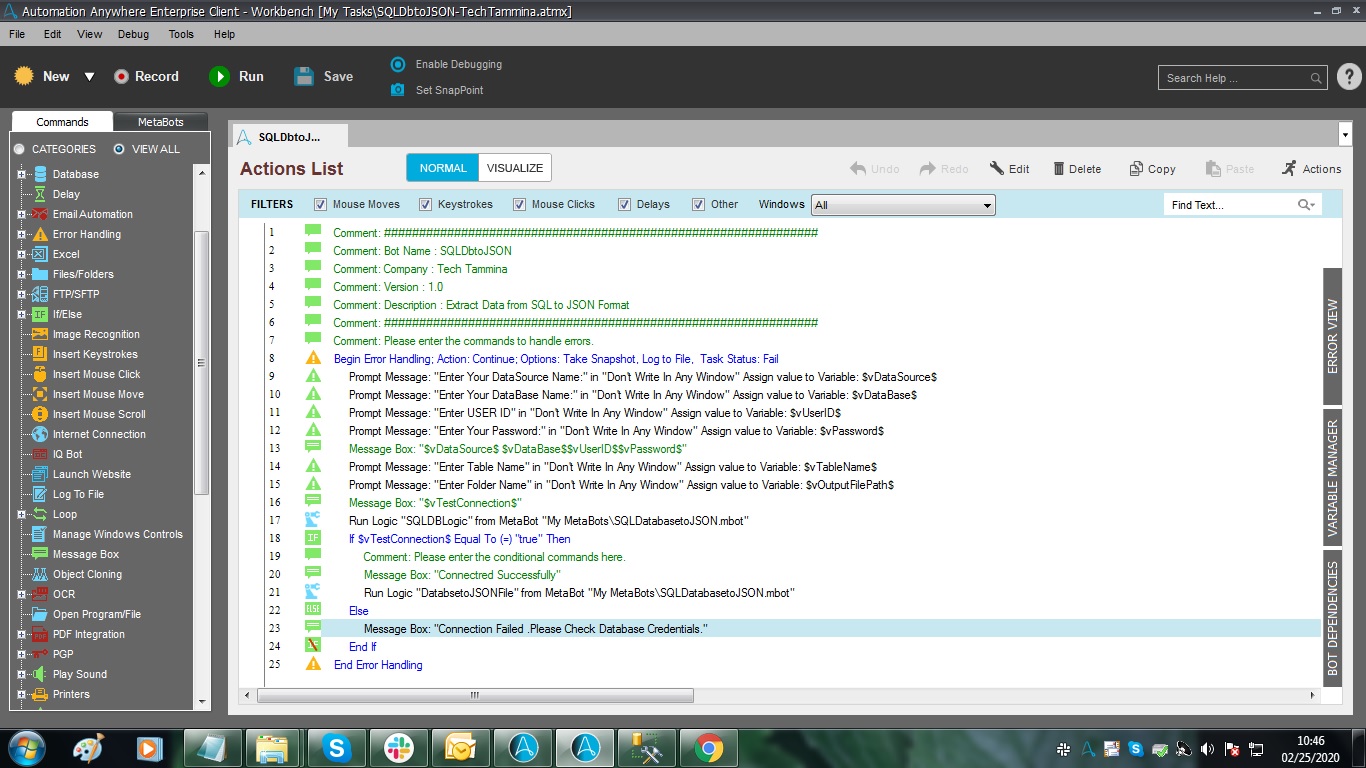
Task: Open the Debug menu
Action: click(133, 34)
